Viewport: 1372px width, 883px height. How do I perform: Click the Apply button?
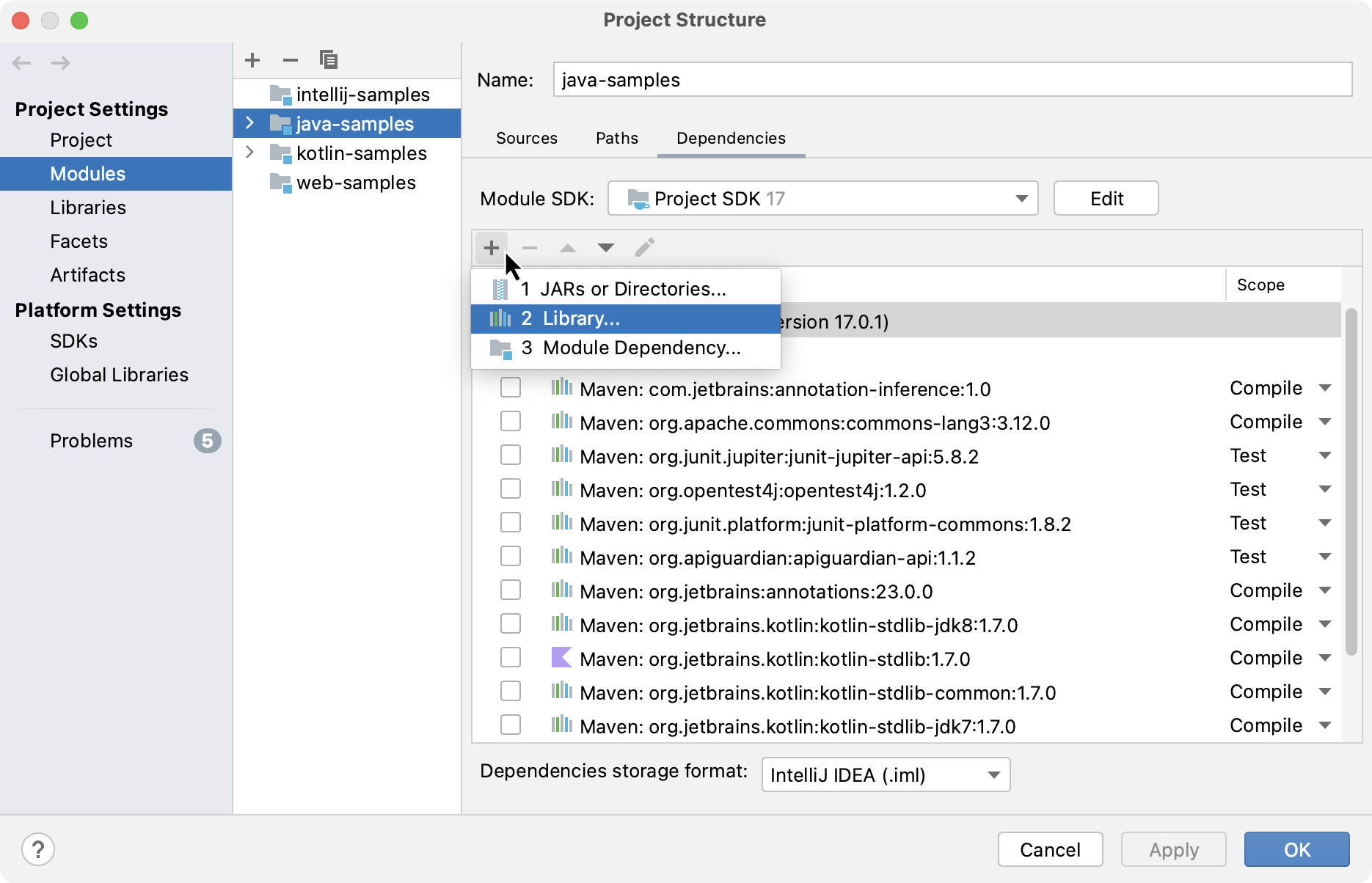pos(1172,849)
